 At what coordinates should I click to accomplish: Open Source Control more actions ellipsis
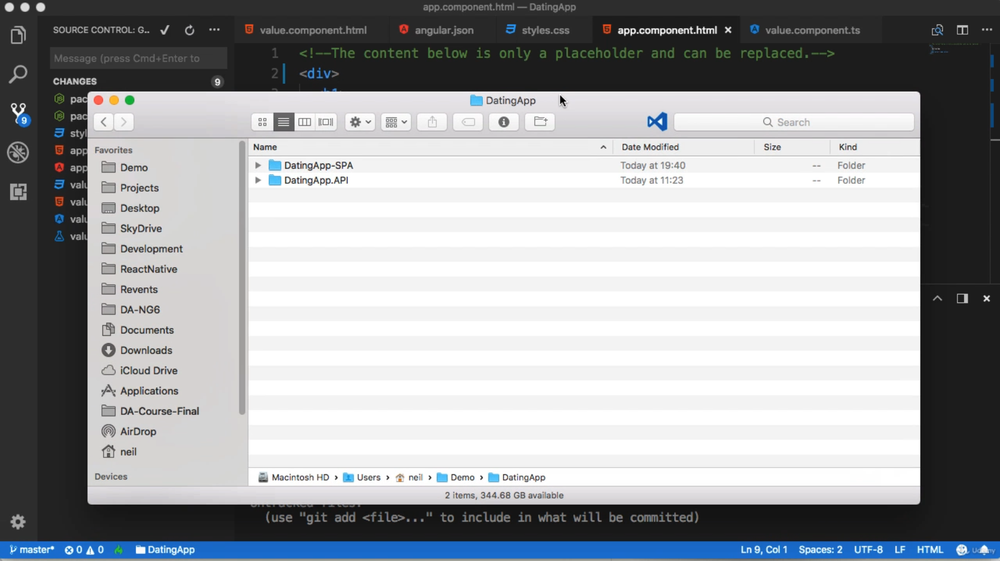214,30
